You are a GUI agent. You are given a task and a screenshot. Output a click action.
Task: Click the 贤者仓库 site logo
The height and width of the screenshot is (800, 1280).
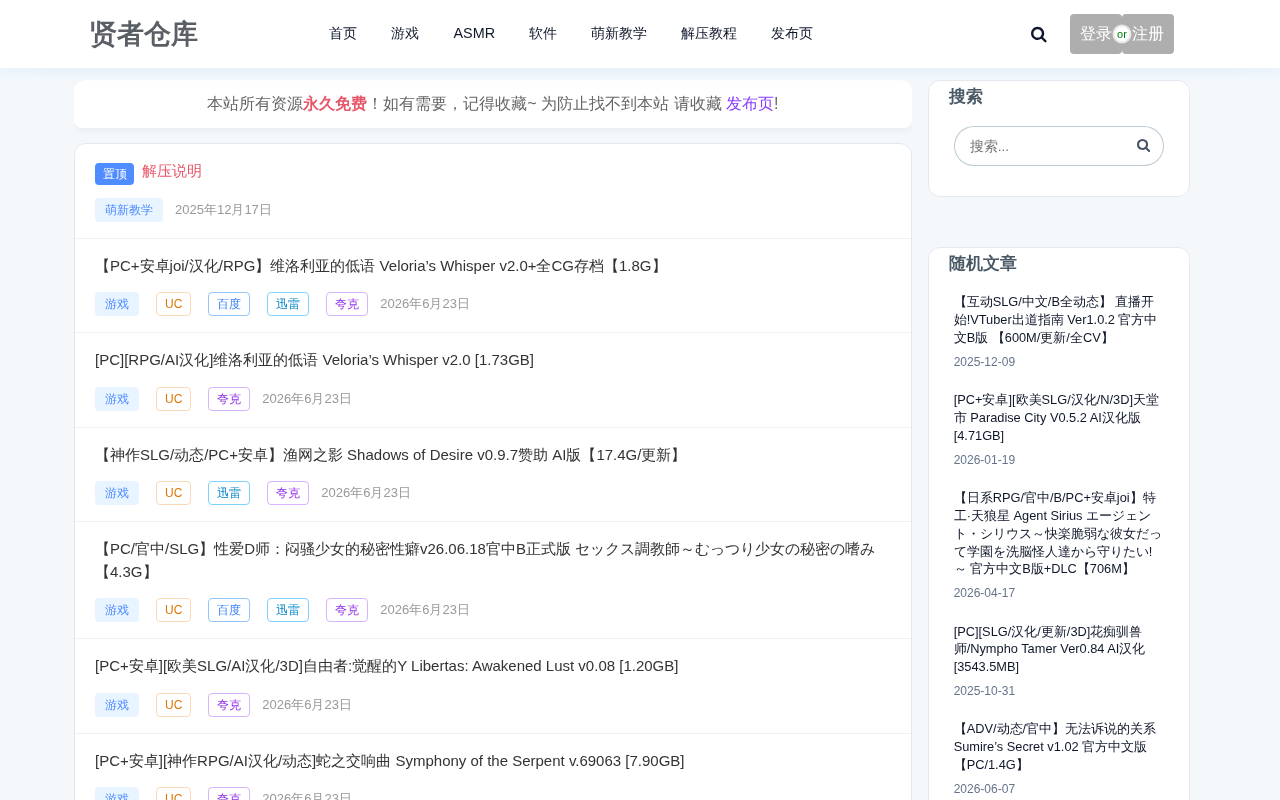[144, 34]
